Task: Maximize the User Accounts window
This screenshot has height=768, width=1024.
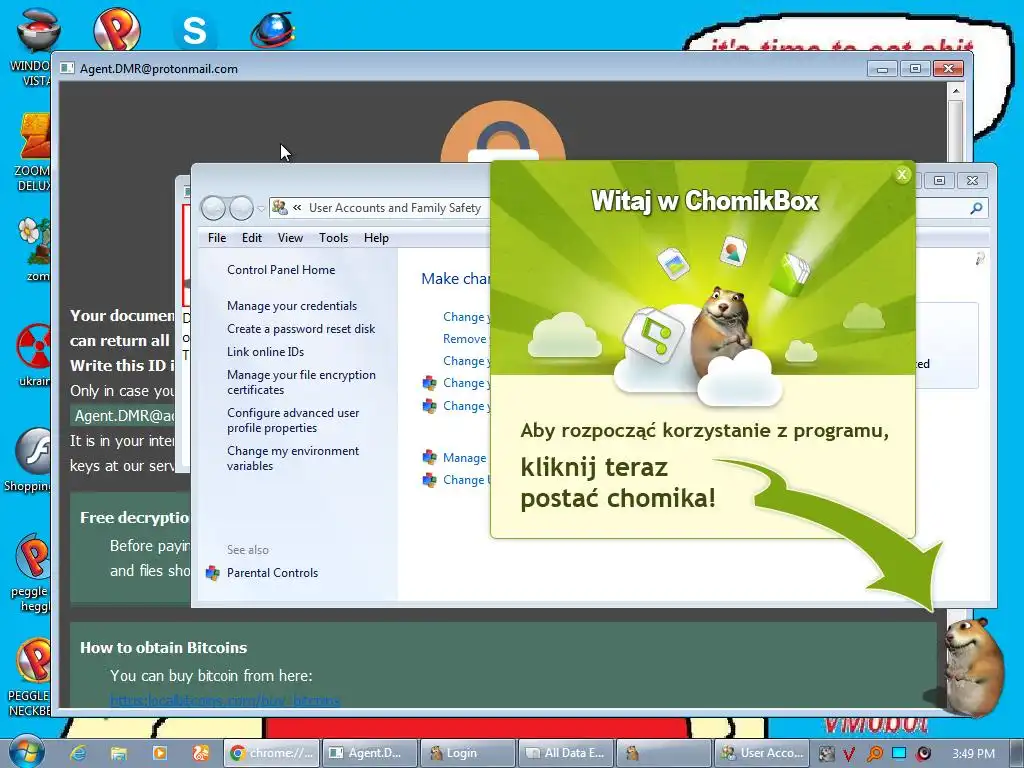Action: point(939,180)
